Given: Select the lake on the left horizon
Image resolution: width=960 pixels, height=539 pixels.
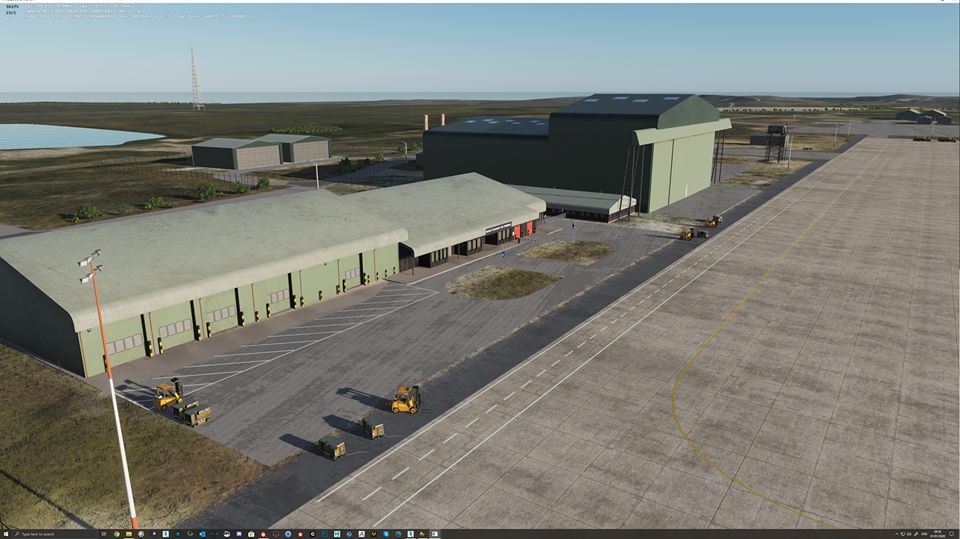Looking at the screenshot, I should [x=60, y=135].
